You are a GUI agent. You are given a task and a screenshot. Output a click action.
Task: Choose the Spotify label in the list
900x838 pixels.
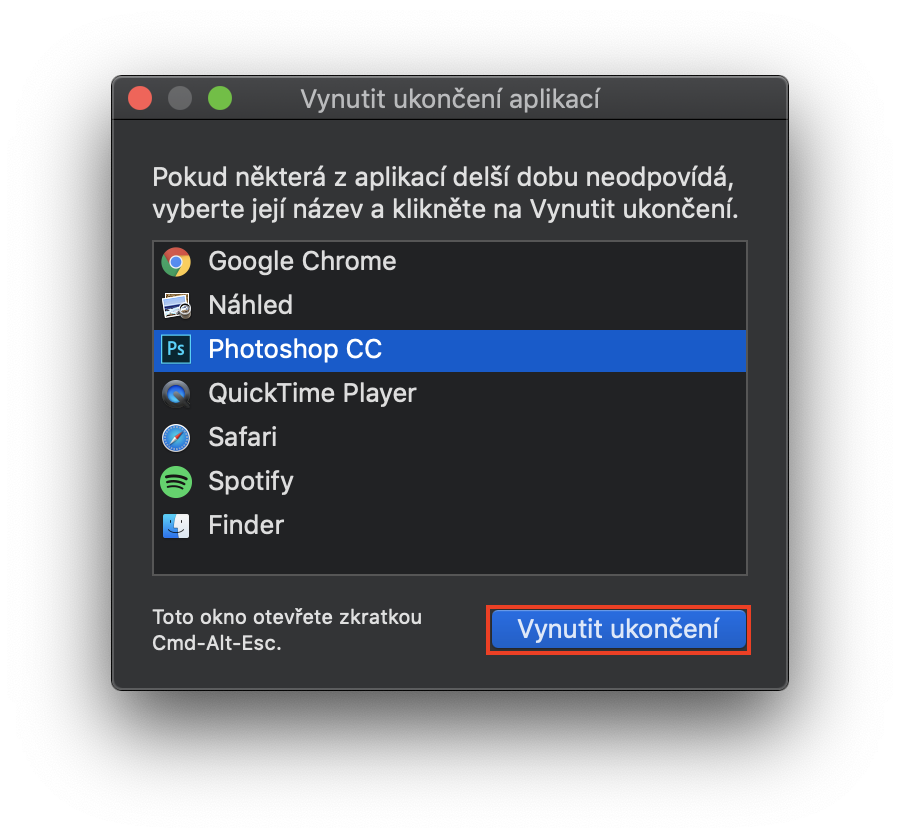(x=251, y=482)
